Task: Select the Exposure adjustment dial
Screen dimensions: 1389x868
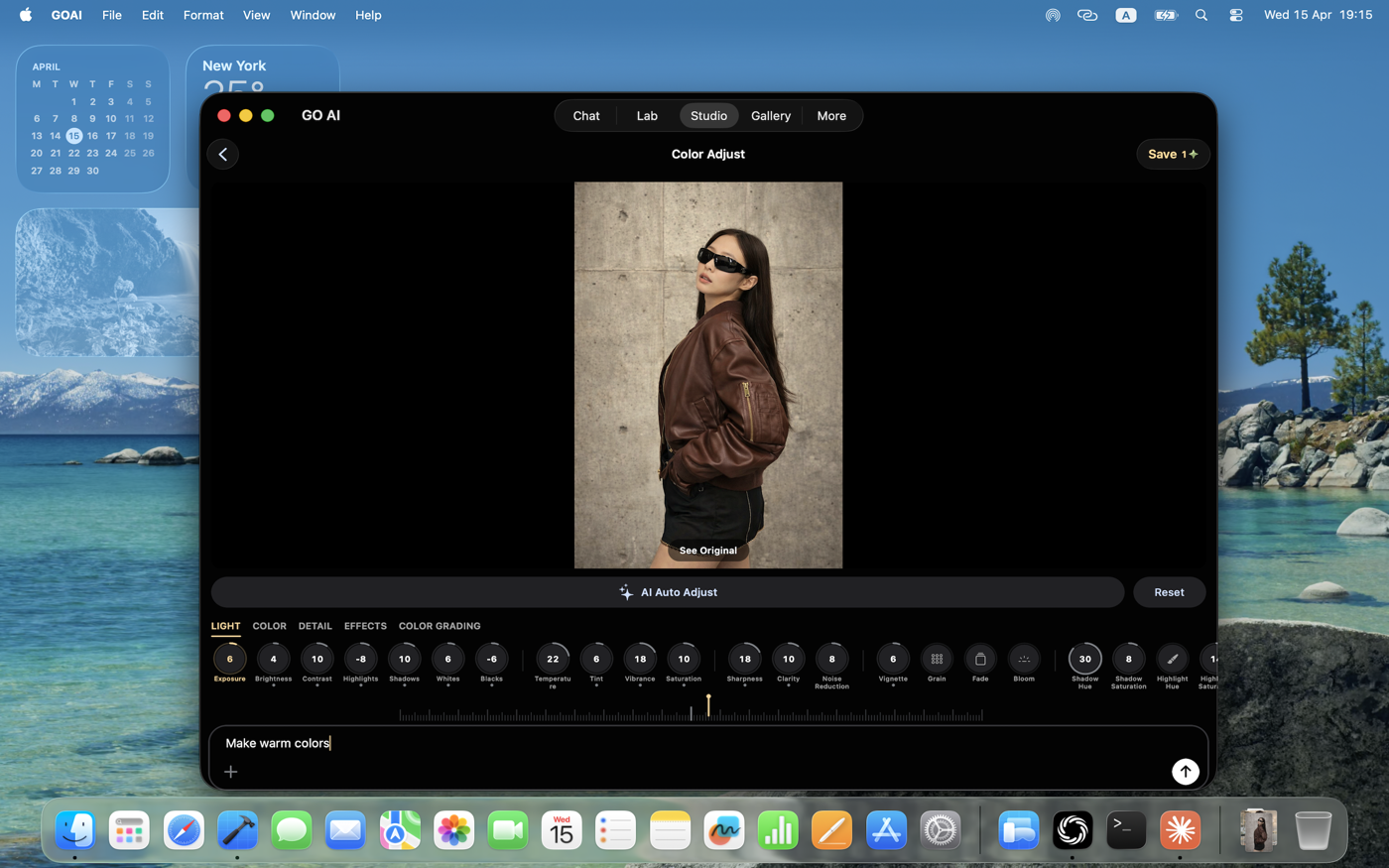Action: click(229, 659)
